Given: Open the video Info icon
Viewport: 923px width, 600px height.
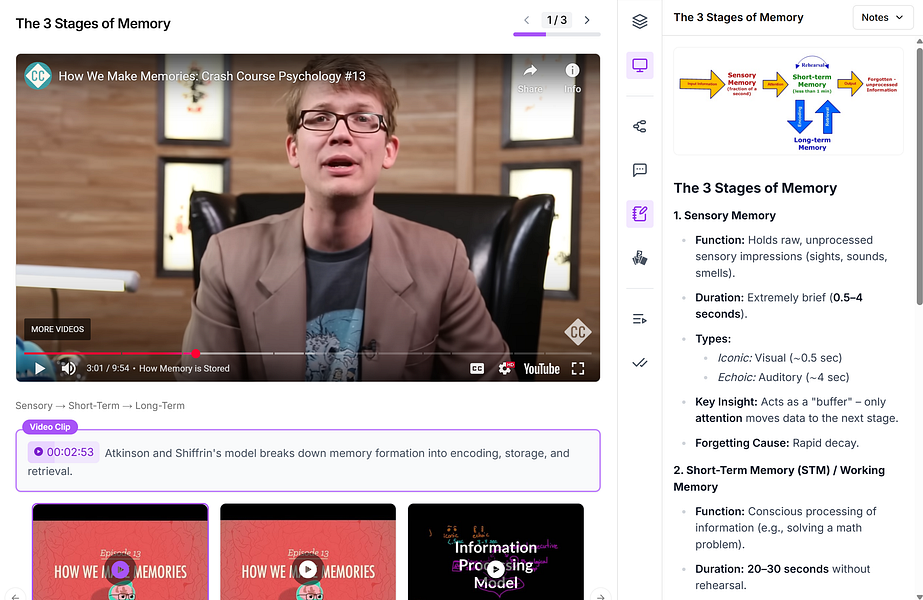Looking at the screenshot, I should click(x=572, y=71).
